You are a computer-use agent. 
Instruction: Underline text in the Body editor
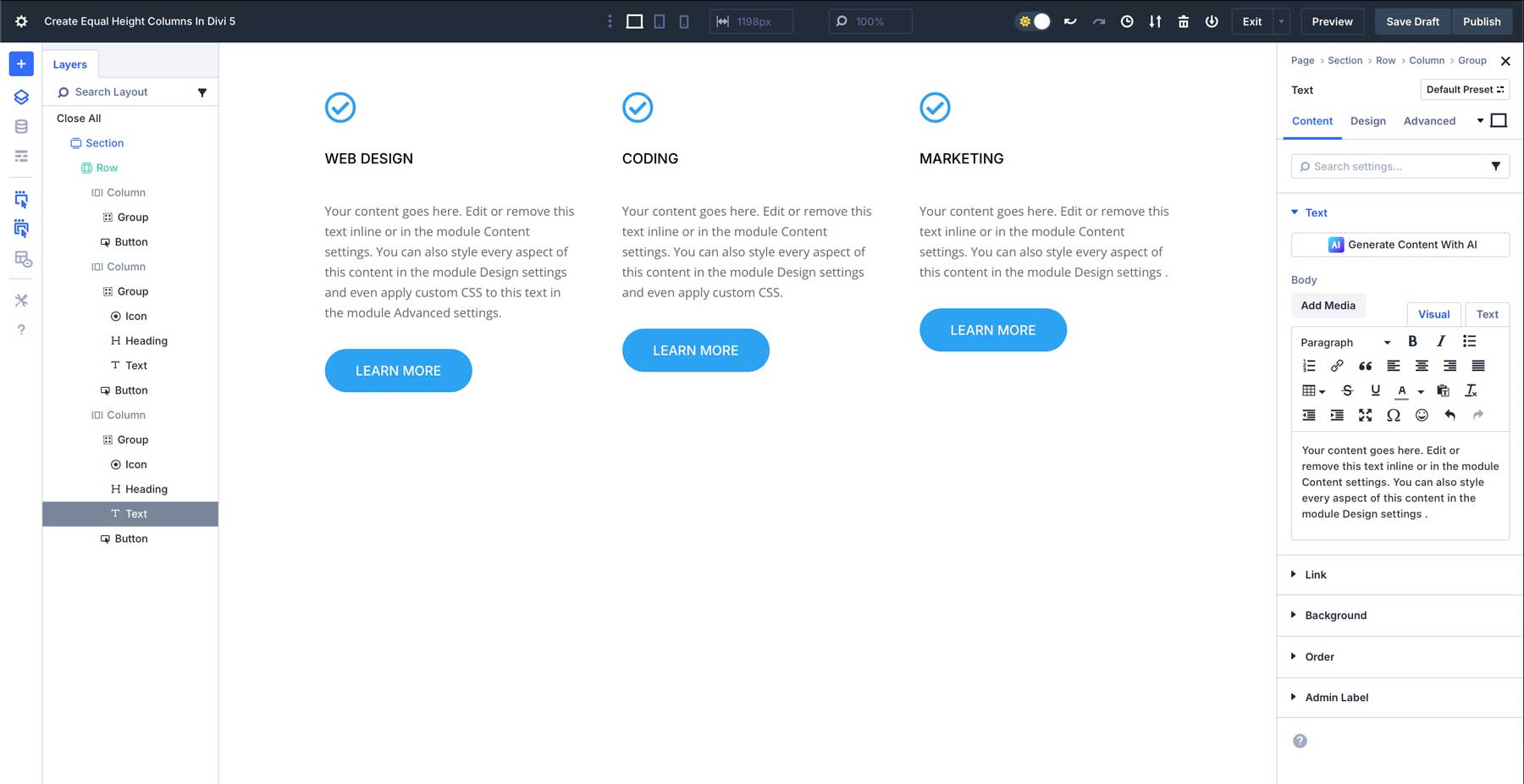[1375, 390]
